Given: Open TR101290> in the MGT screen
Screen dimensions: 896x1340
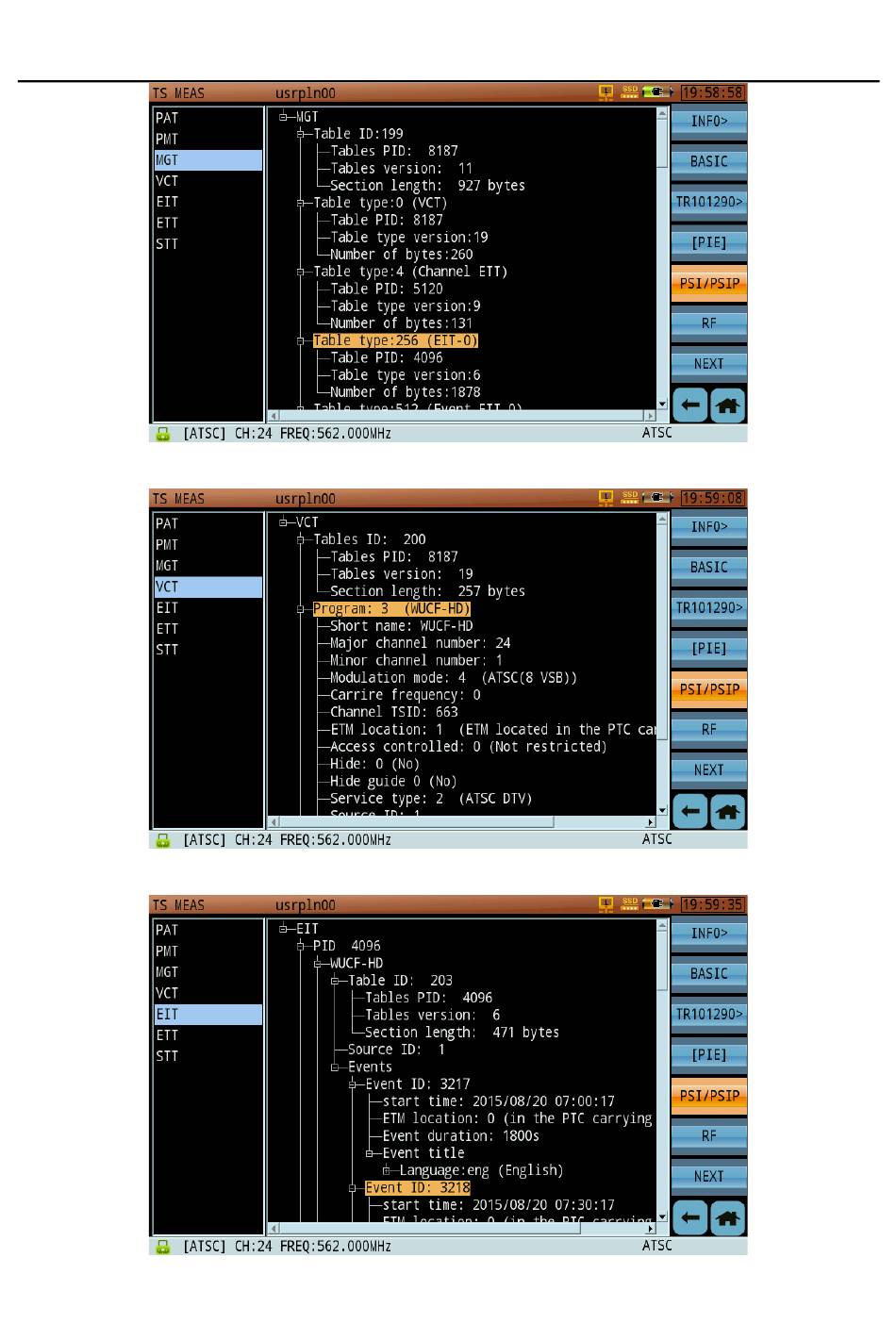Looking at the screenshot, I should coord(708,202).
